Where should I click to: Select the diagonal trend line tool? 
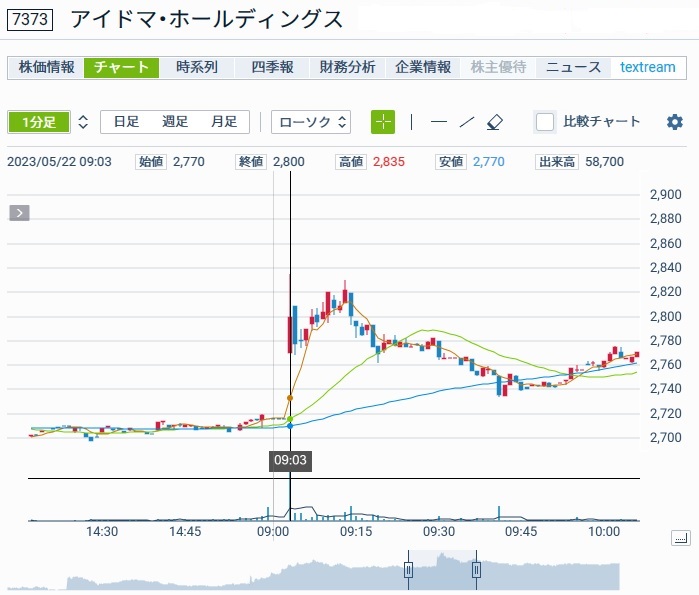[466, 122]
